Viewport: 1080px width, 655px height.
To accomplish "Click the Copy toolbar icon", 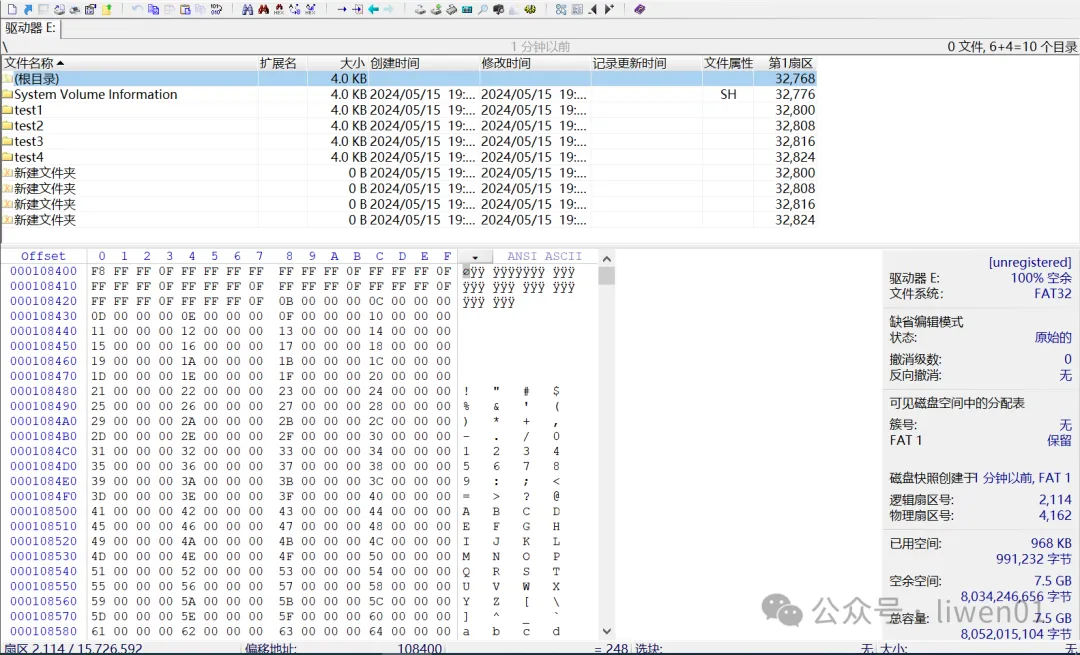I will pyautogui.click(x=153, y=9).
